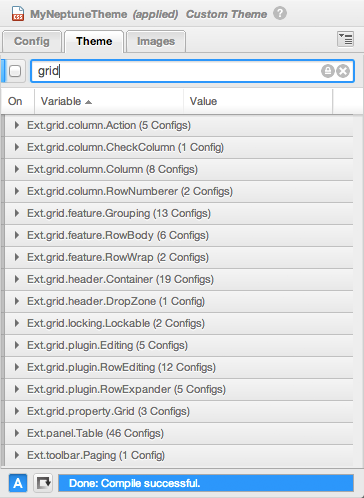This screenshot has height=498, width=364.
Task: Click the blue A button in status bar
Action: (18, 483)
